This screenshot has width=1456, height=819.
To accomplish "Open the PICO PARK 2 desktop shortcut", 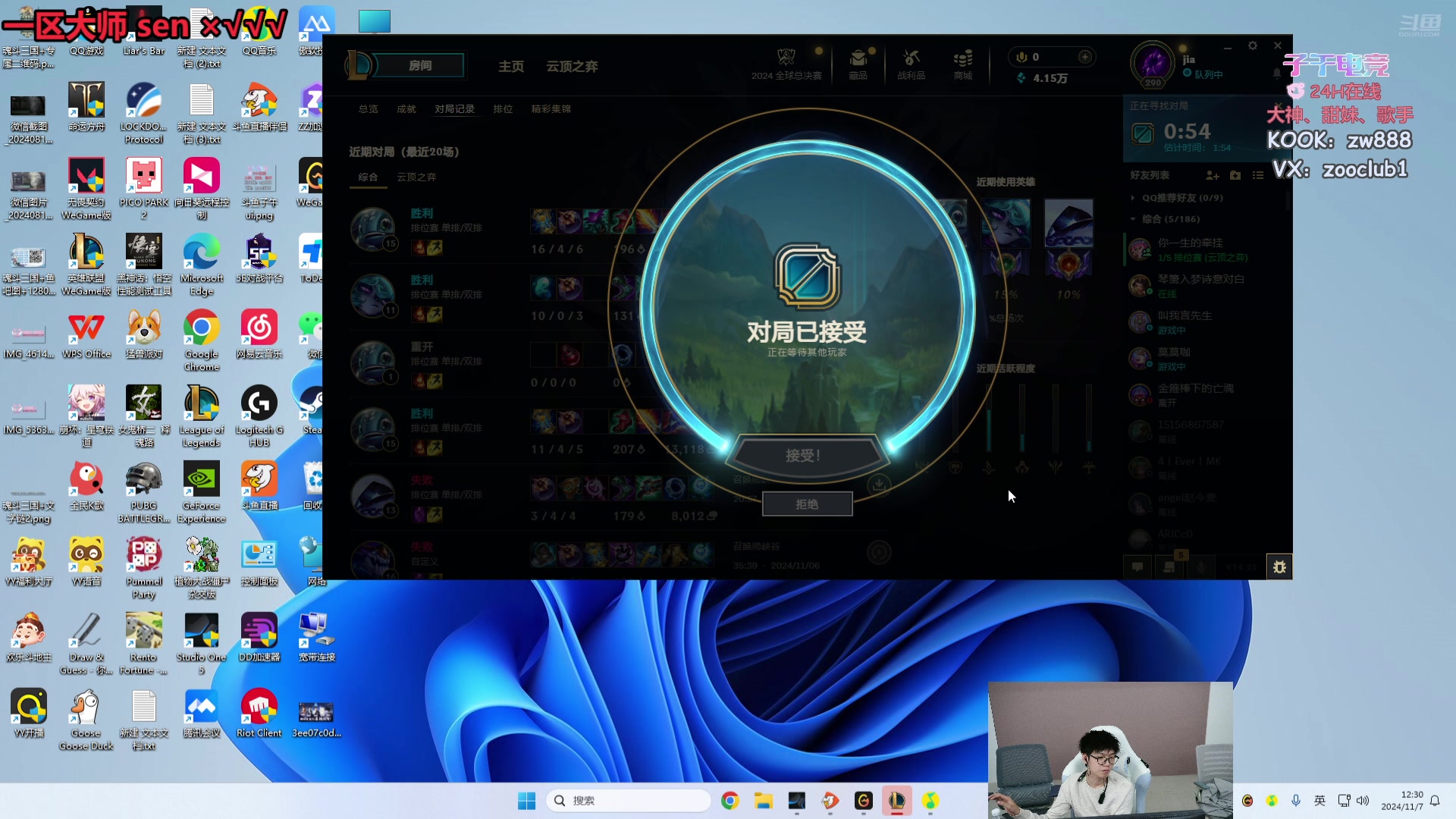I will (143, 188).
